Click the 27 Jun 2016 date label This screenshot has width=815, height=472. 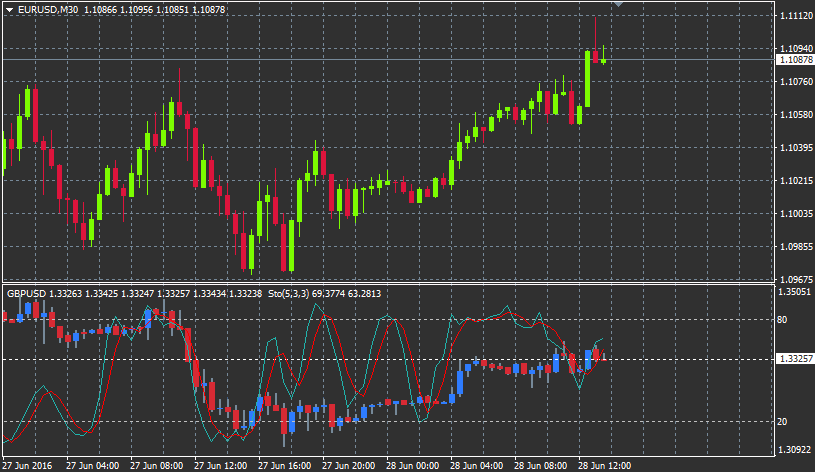tap(28, 465)
